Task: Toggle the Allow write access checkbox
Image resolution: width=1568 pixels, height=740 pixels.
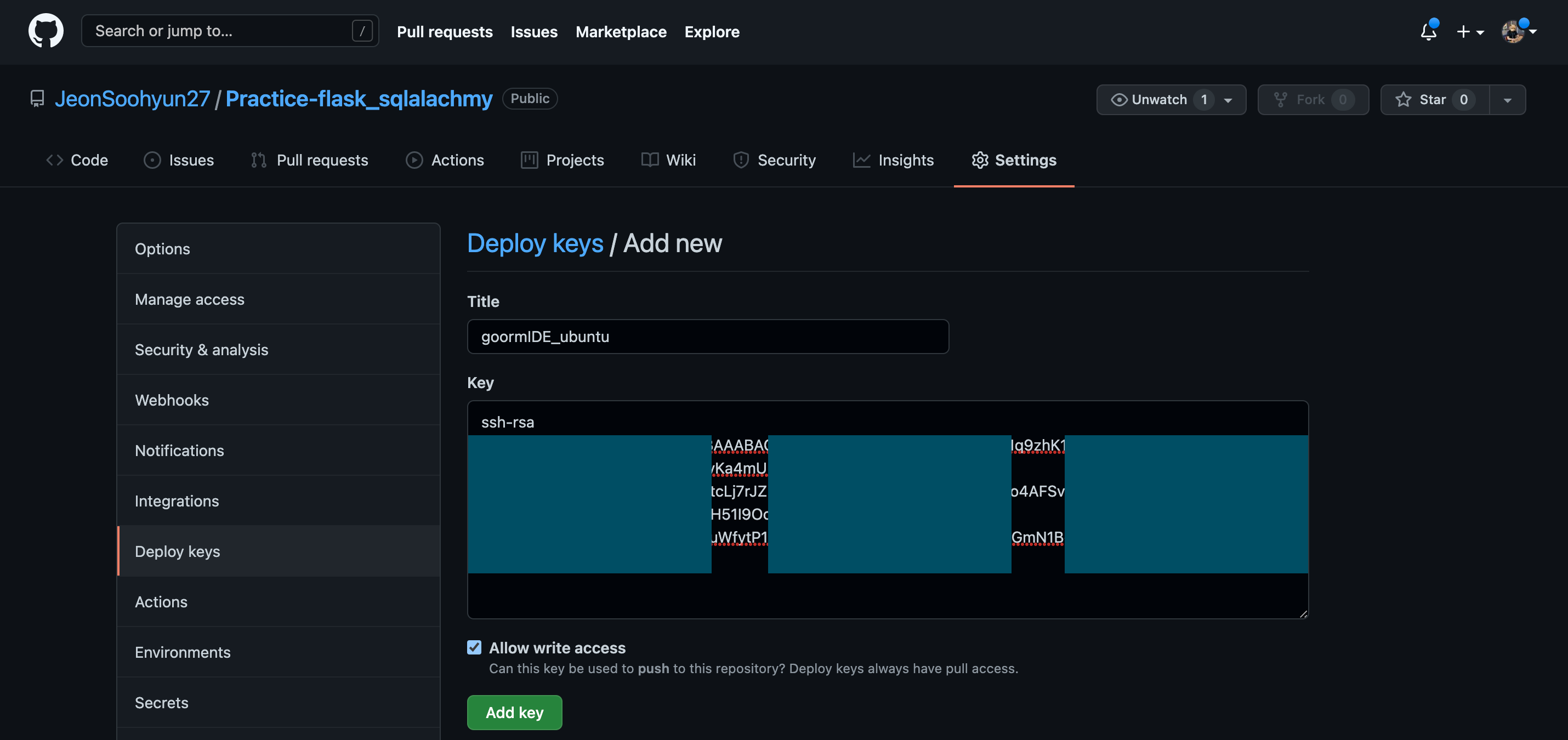Action: (474, 647)
